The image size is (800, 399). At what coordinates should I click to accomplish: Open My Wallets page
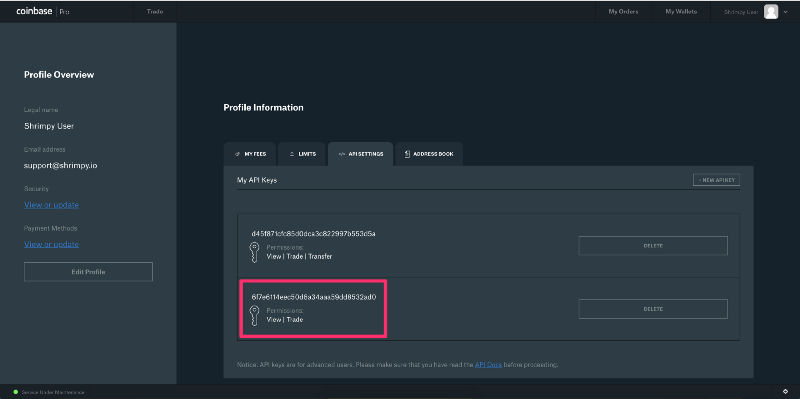point(681,11)
